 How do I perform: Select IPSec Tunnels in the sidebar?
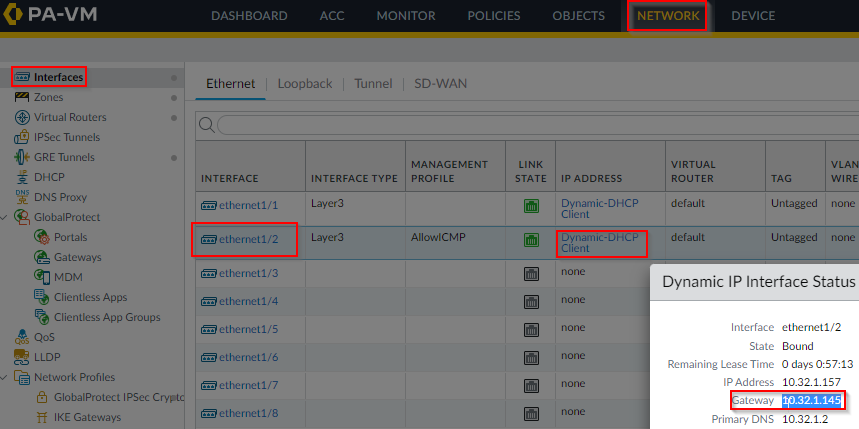(x=67, y=137)
